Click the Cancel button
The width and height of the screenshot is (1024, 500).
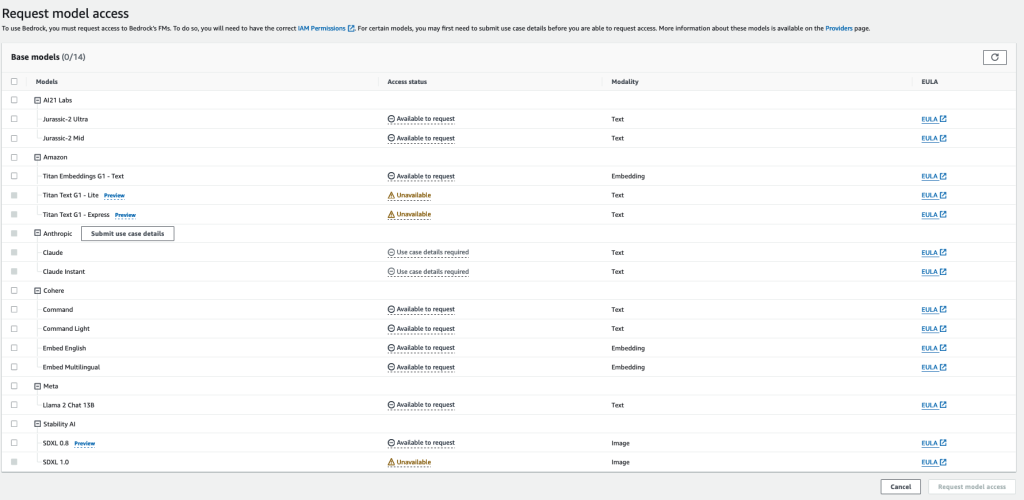pos(900,487)
